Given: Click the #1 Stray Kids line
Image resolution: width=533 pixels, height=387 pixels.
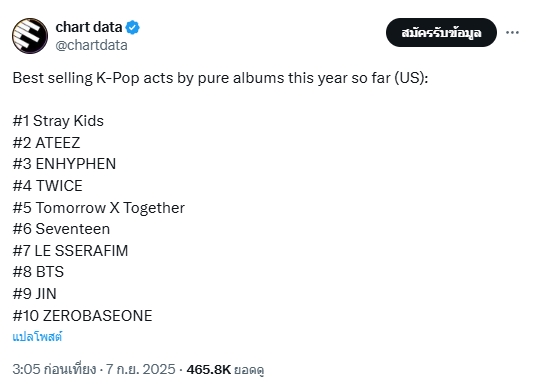Looking at the screenshot, I should (58, 121).
